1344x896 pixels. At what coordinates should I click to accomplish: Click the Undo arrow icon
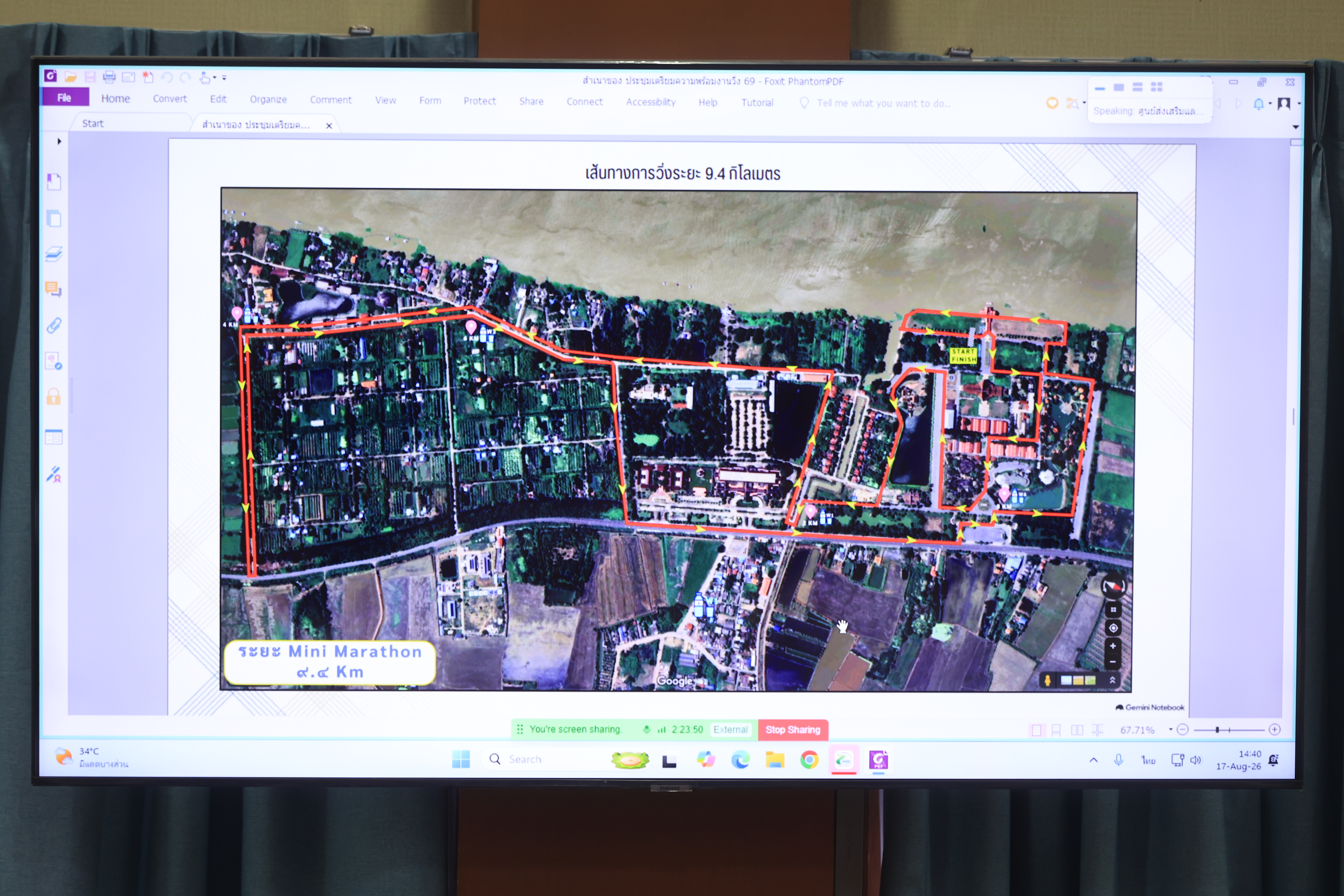(167, 77)
